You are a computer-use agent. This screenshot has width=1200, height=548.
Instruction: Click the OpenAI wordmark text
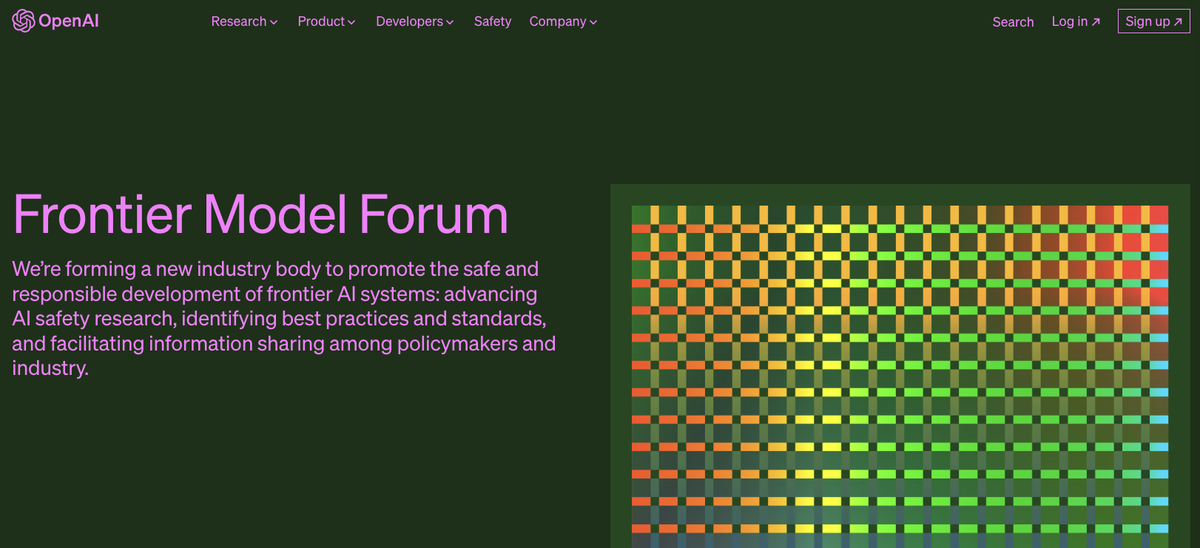(x=69, y=21)
